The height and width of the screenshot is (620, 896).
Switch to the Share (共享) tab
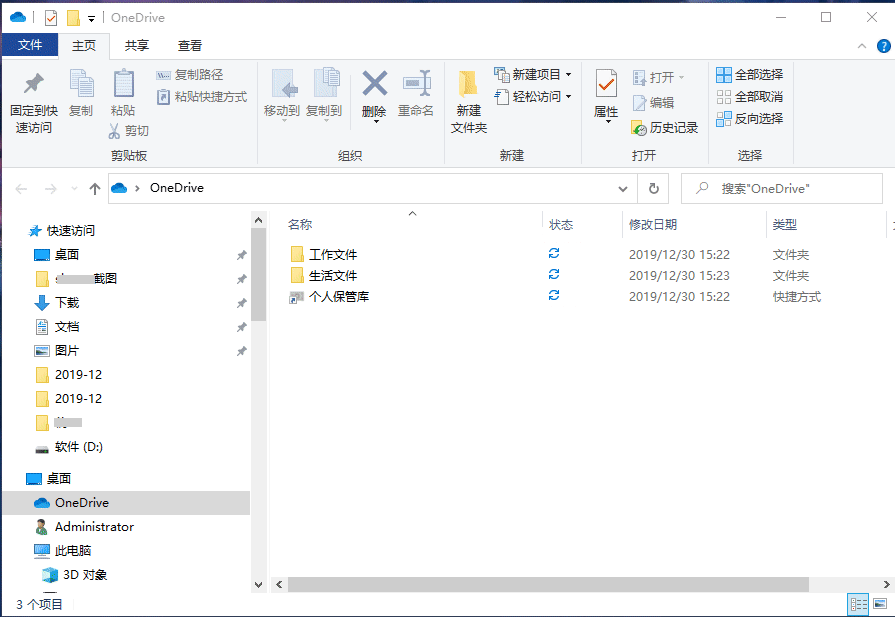click(x=137, y=46)
